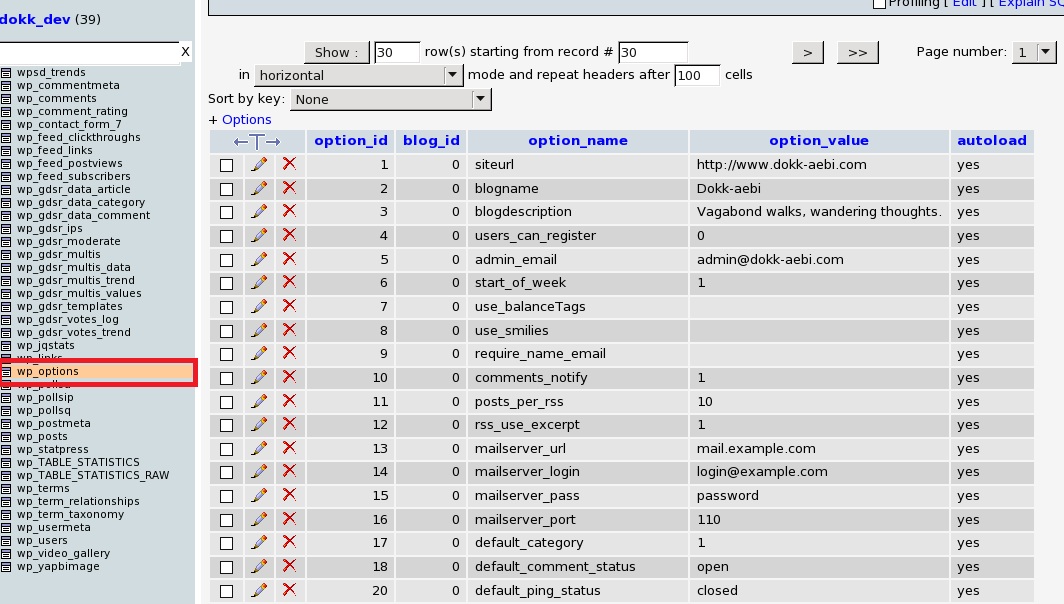Image resolution: width=1064 pixels, height=604 pixels.
Task: Check the box for blogdescription row
Action: pyautogui.click(x=226, y=212)
